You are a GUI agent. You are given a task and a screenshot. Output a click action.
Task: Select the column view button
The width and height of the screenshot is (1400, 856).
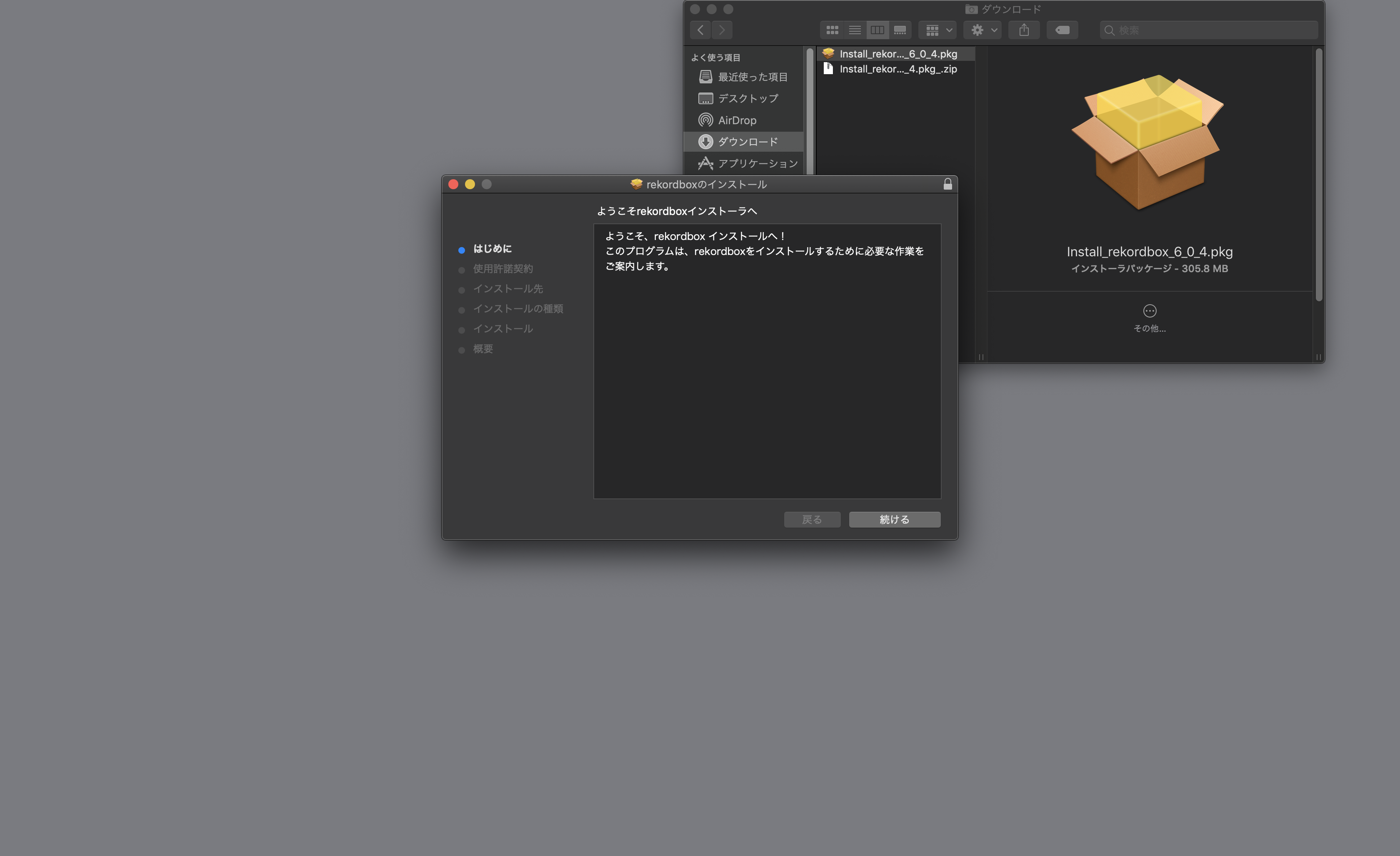pyautogui.click(x=877, y=30)
